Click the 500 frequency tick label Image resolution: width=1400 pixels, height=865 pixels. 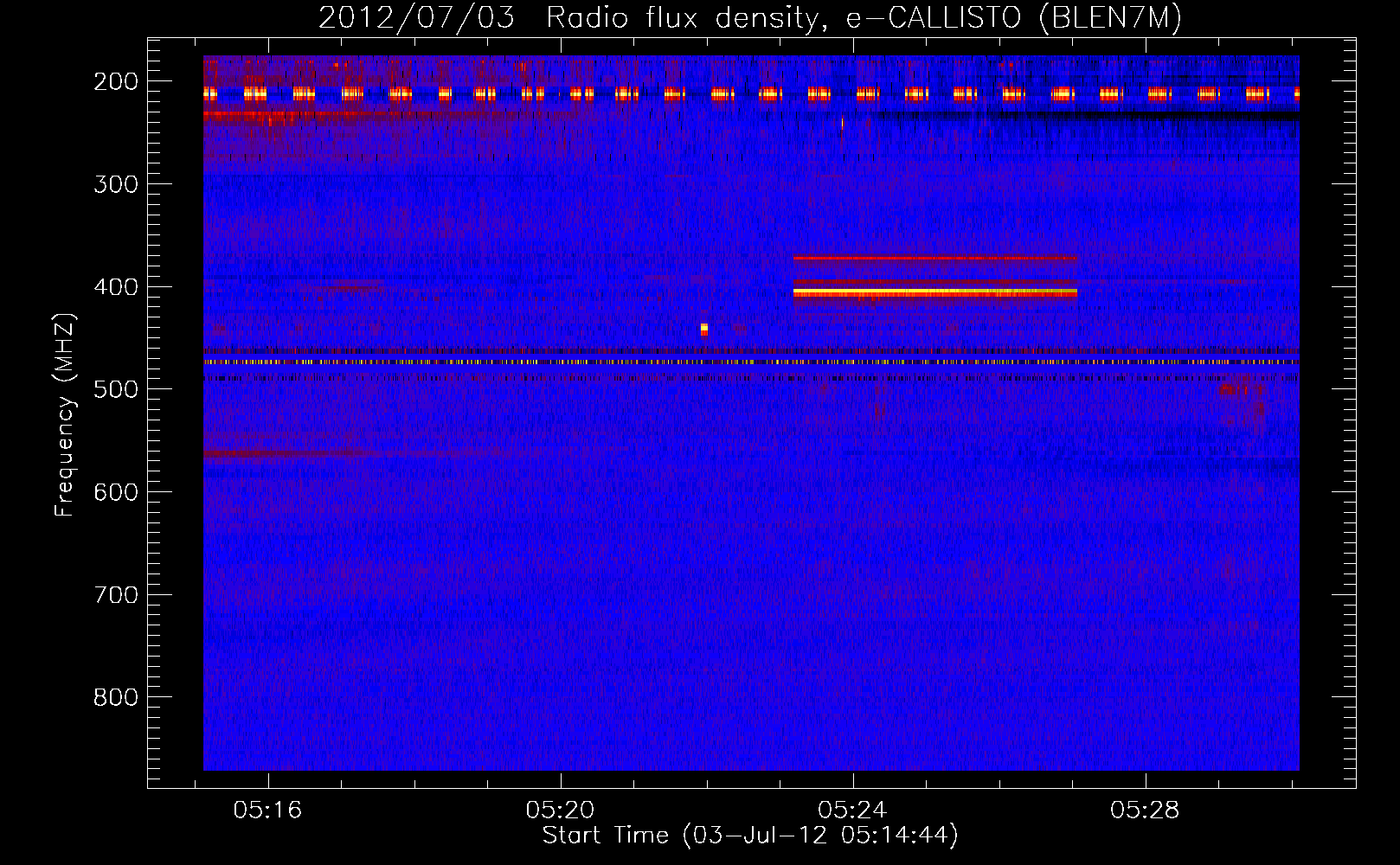[x=116, y=389]
